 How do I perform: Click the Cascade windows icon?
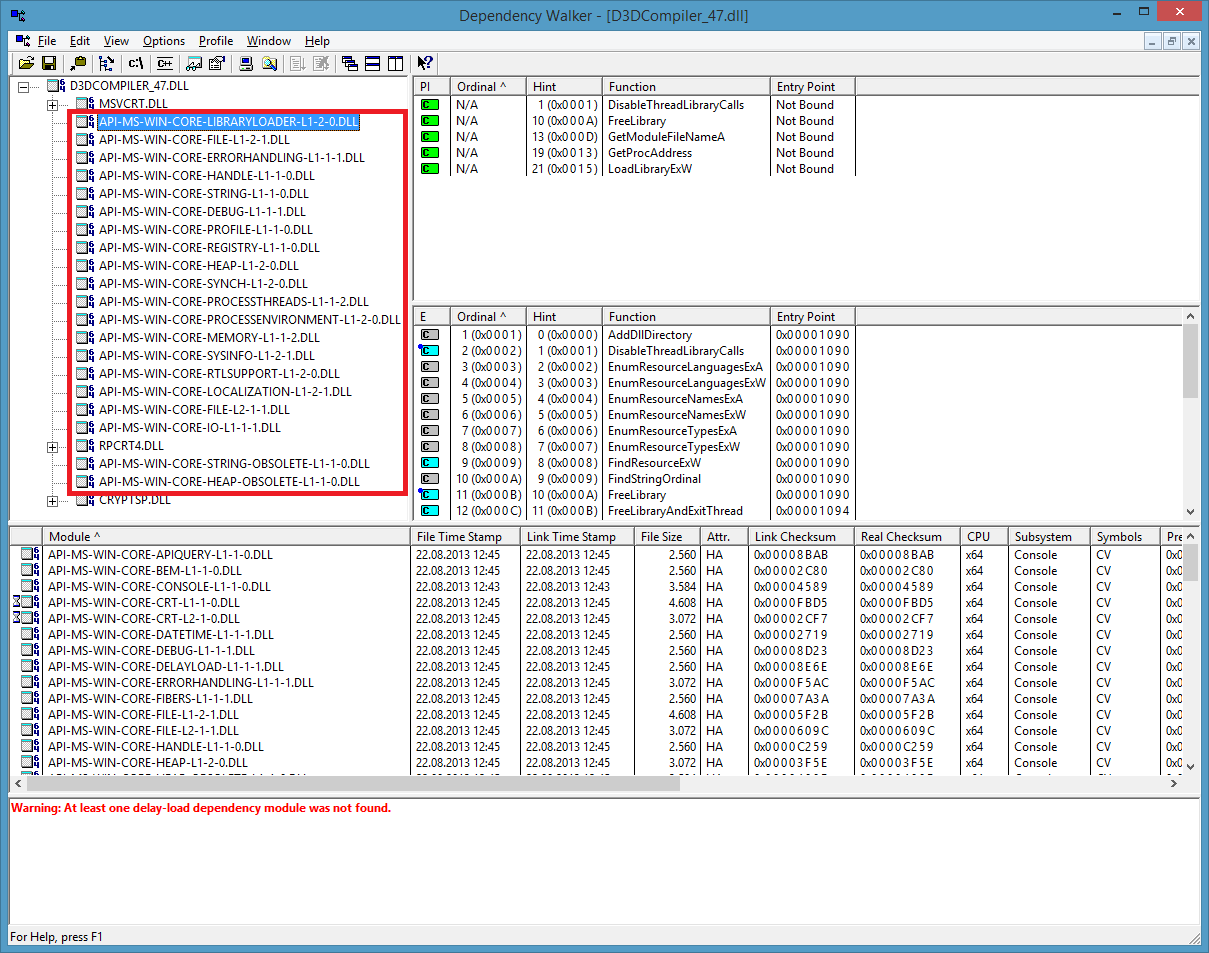(x=350, y=63)
